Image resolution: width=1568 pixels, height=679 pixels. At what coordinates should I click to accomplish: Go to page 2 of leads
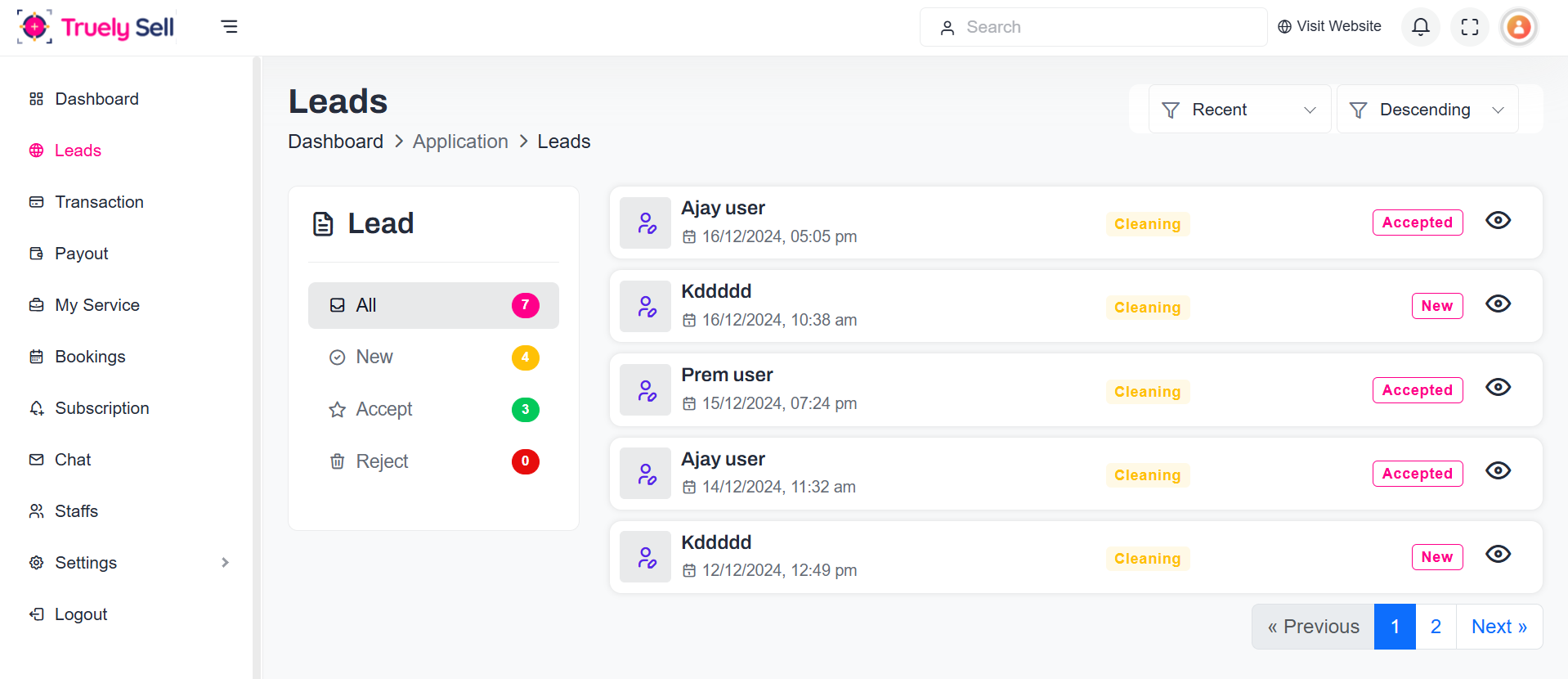click(x=1436, y=627)
